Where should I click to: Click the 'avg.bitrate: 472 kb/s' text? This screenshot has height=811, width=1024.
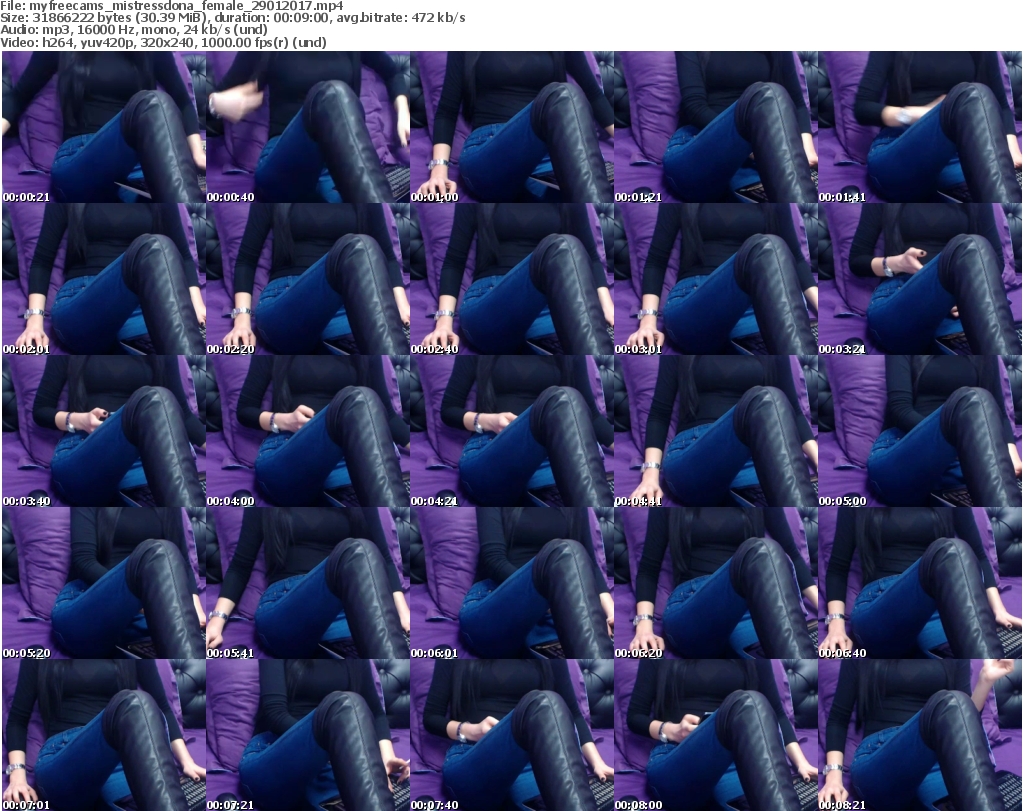[401, 18]
